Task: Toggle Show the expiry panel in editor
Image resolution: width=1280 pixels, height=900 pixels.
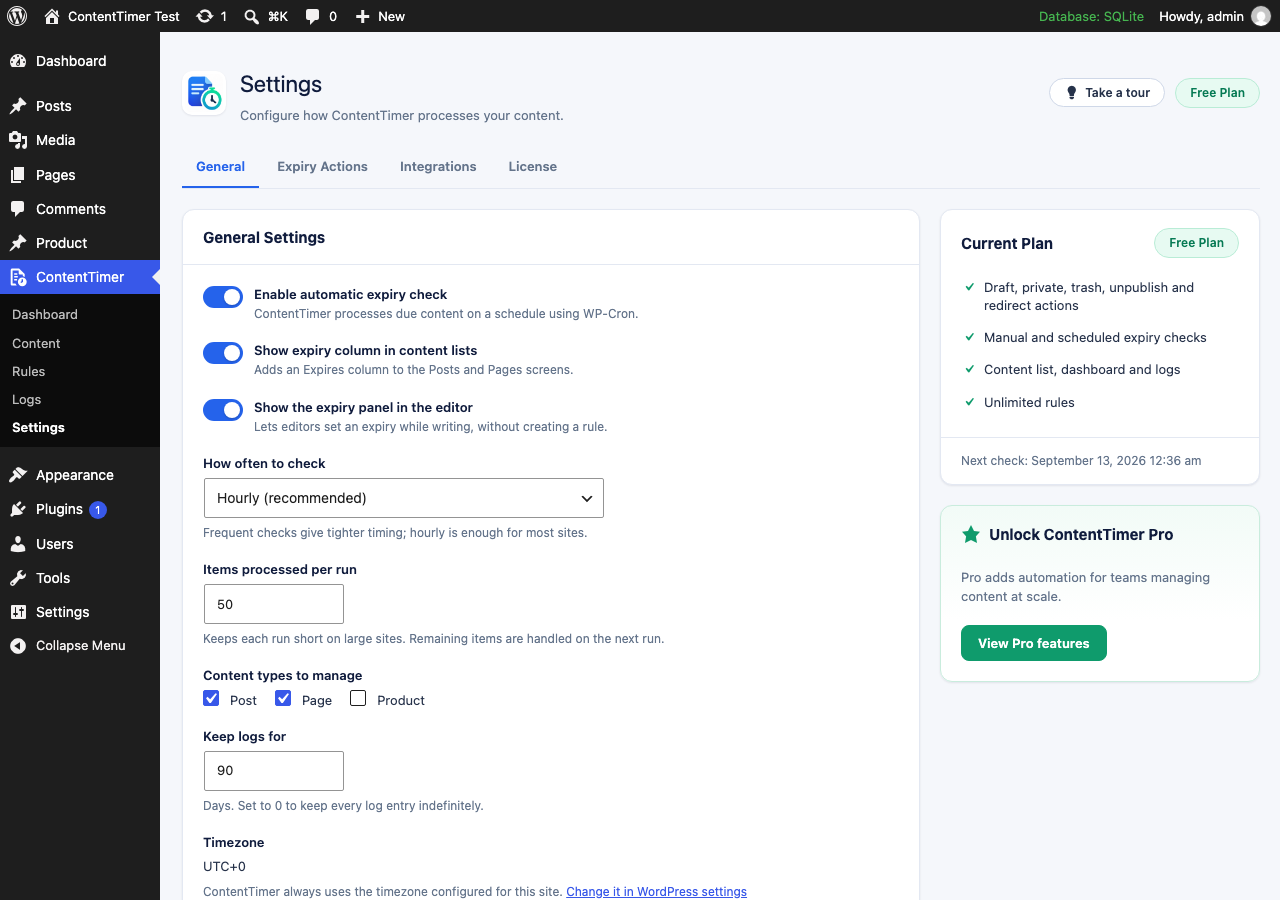Action: [x=223, y=410]
